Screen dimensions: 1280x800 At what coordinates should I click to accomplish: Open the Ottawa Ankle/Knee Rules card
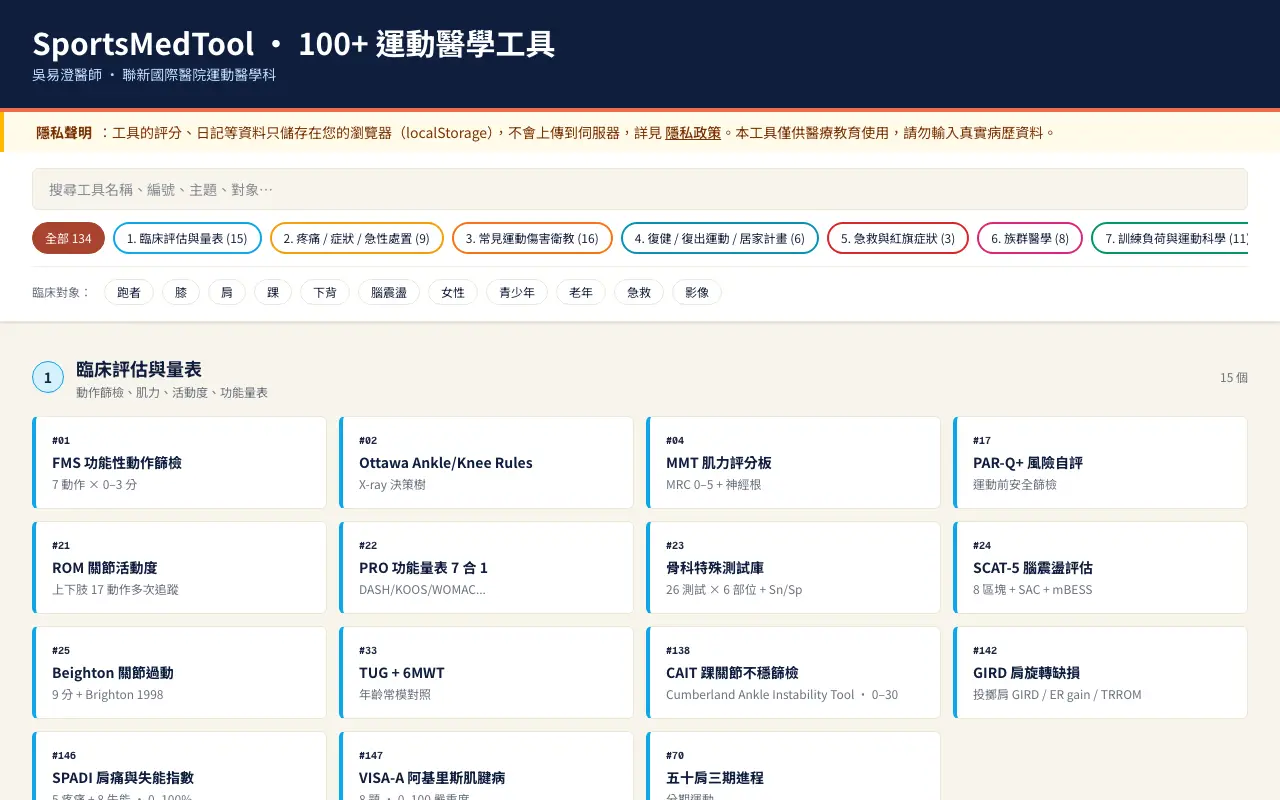(487, 462)
